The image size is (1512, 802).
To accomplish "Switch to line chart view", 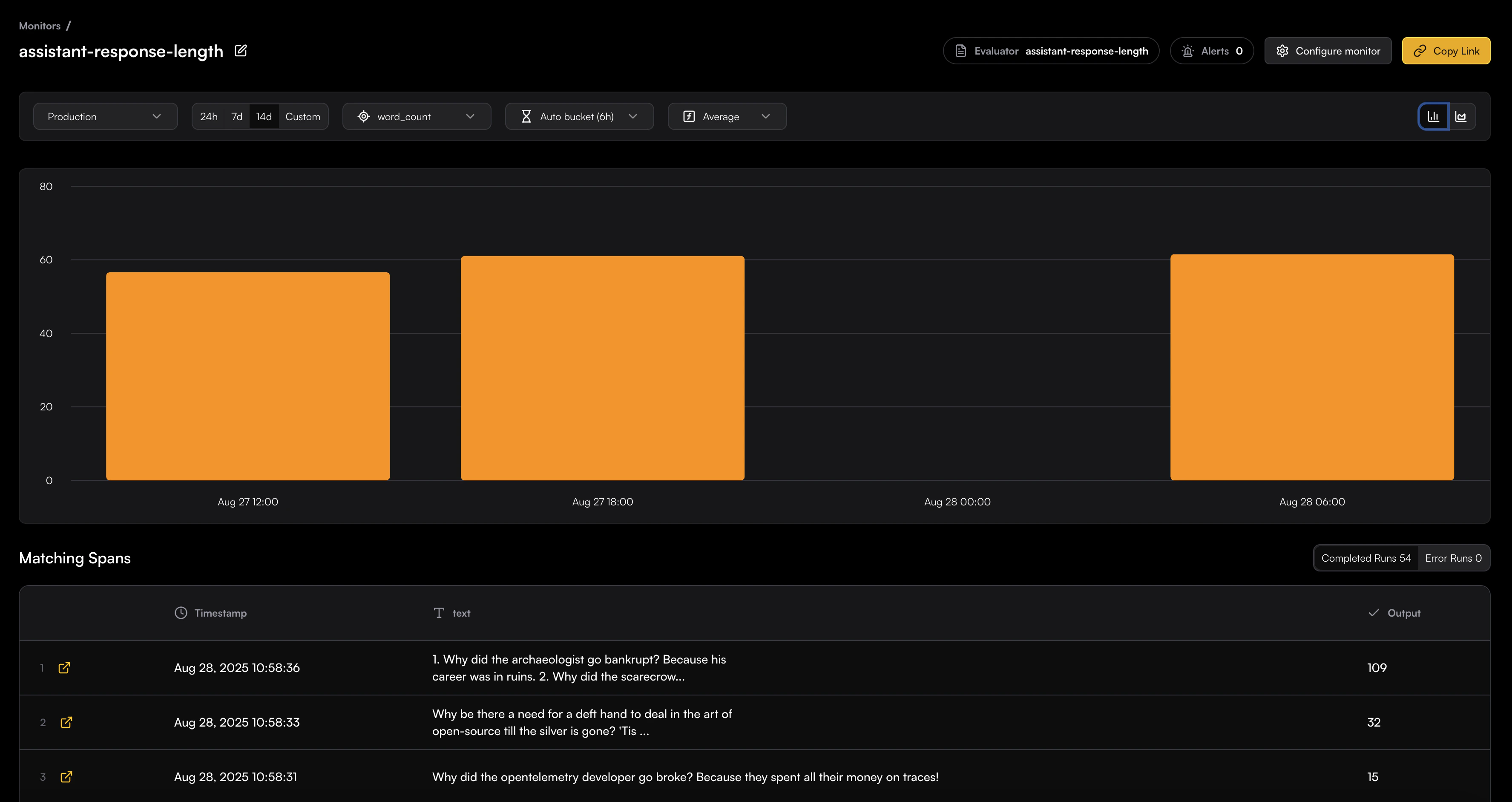I will tap(1461, 116).
